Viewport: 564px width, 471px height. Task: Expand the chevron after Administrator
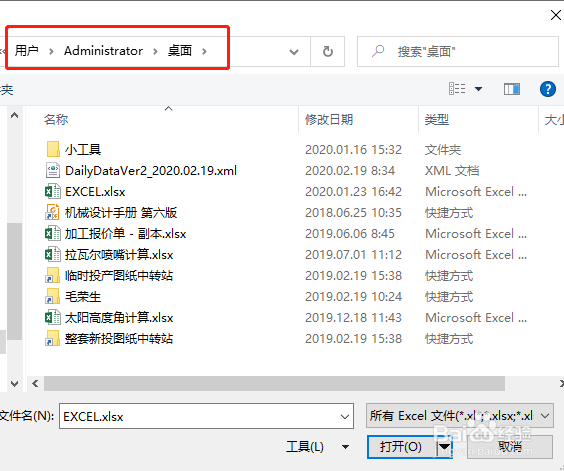coord(155,51)
